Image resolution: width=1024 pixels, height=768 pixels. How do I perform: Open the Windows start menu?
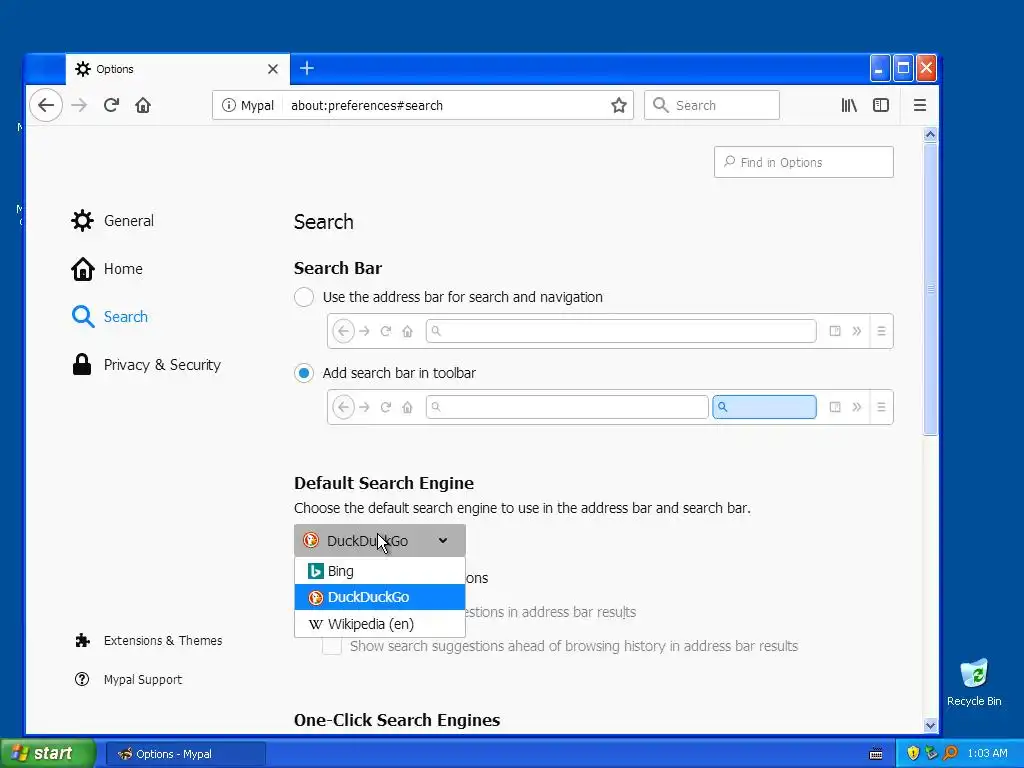pyautogui.click(x=48, y=754)
